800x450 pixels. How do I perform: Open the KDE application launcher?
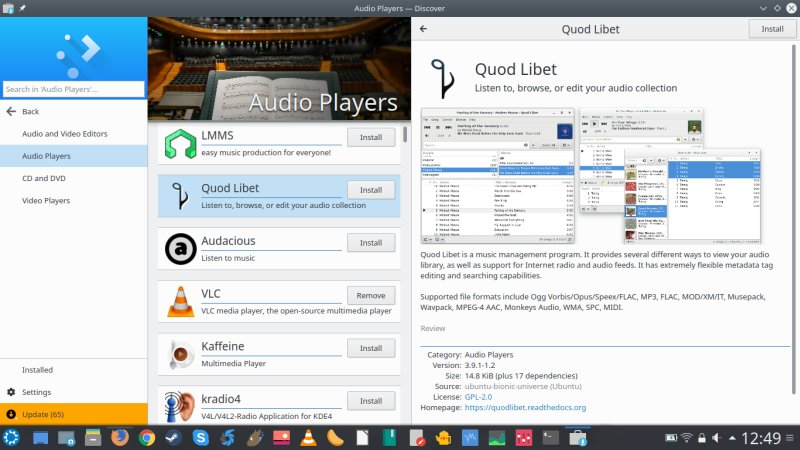(x=12, y=437)
